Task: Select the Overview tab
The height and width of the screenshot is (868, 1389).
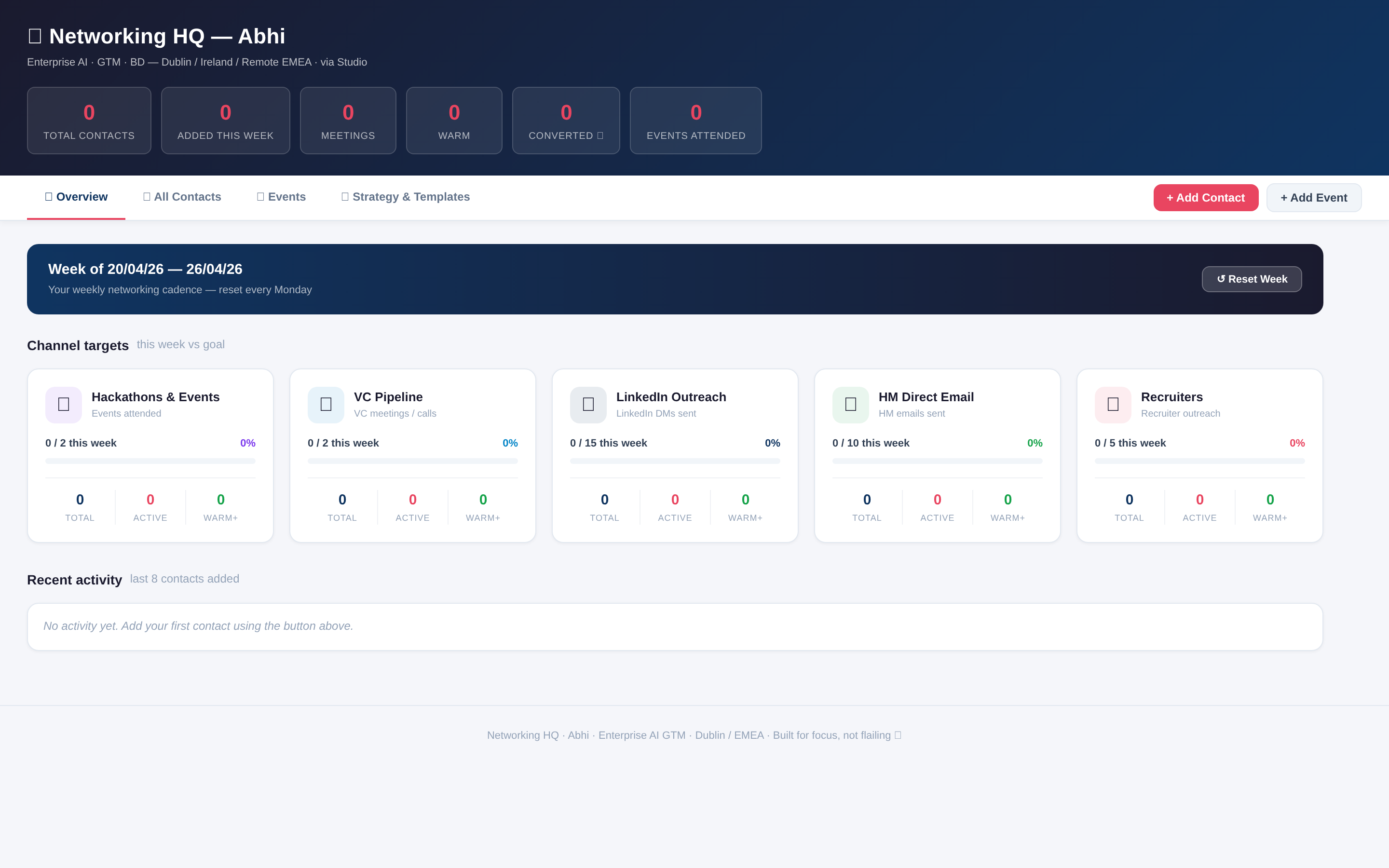Action: (76, 197)
